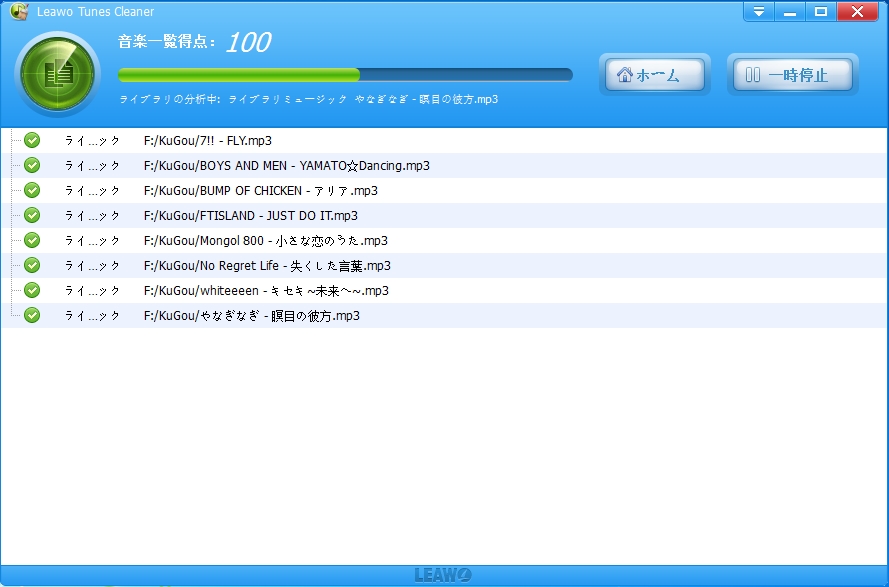Select F:/KuGou/Mongol 800 - 小さな恋のうた.mp3
889x587 pixels.
click(x=266, y=240)
